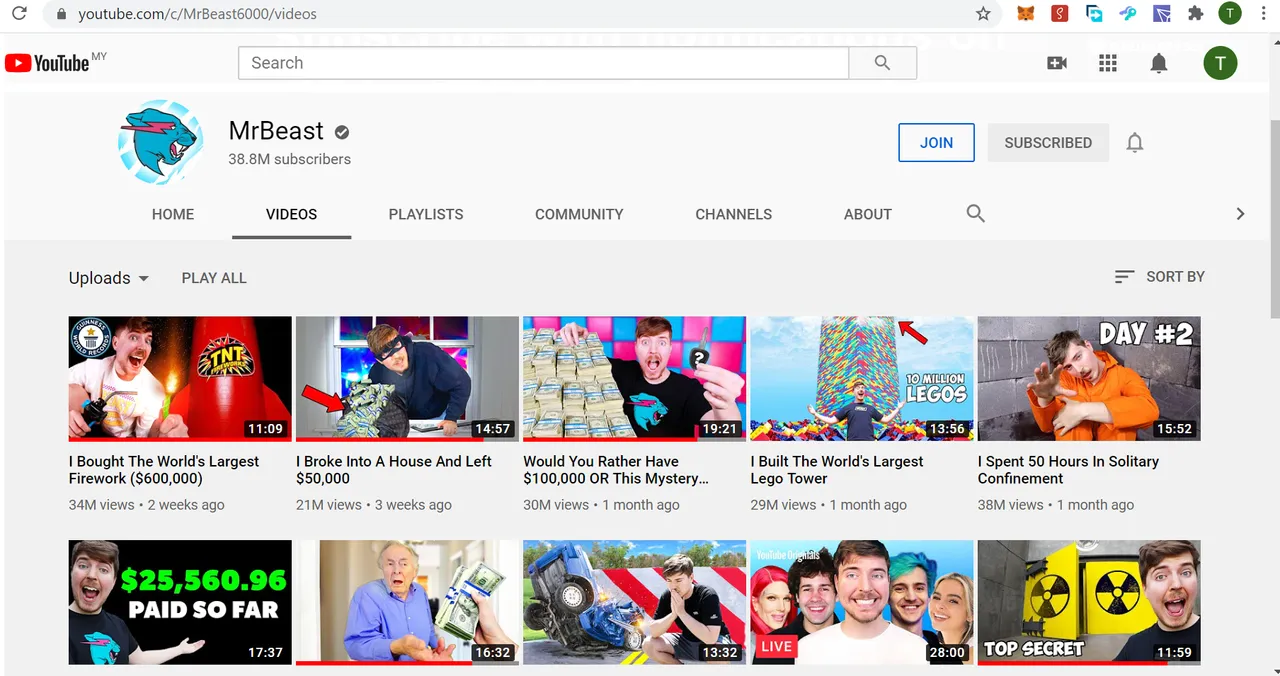This screenshot has width=1280, height=676.
Task: Bookmark this page with the star icon
Action: (x=983, y=14)
